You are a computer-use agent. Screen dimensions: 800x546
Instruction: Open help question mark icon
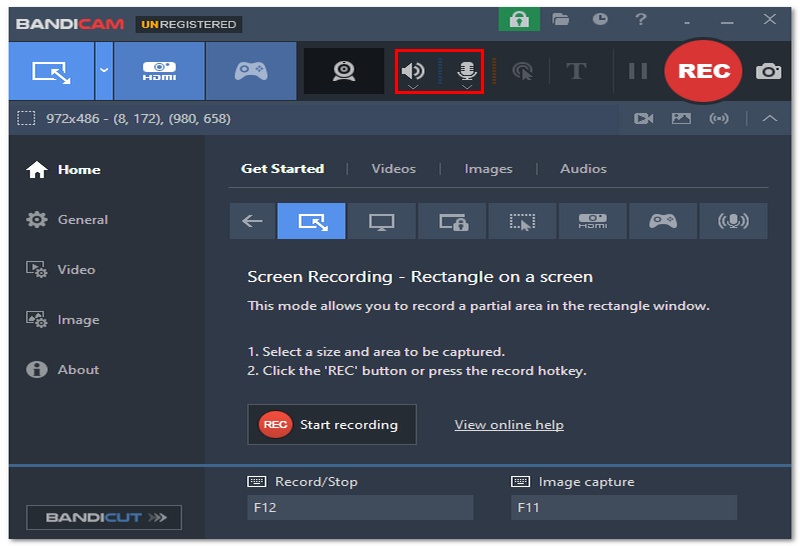(x=641, y=19)
